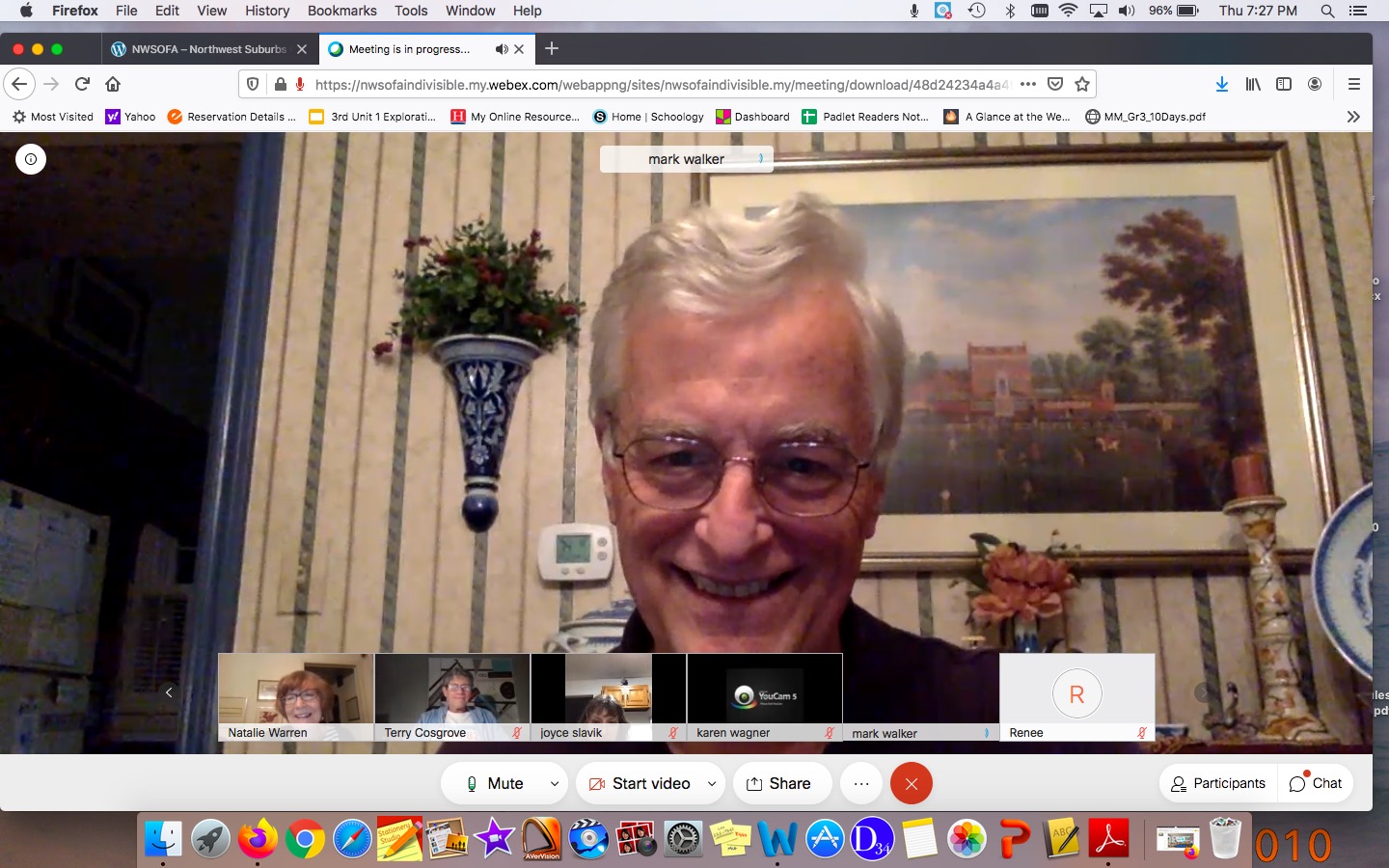Open the Yahoo bookmark
This screenshot has height=868, width=1389.
(x=130, y=117)
